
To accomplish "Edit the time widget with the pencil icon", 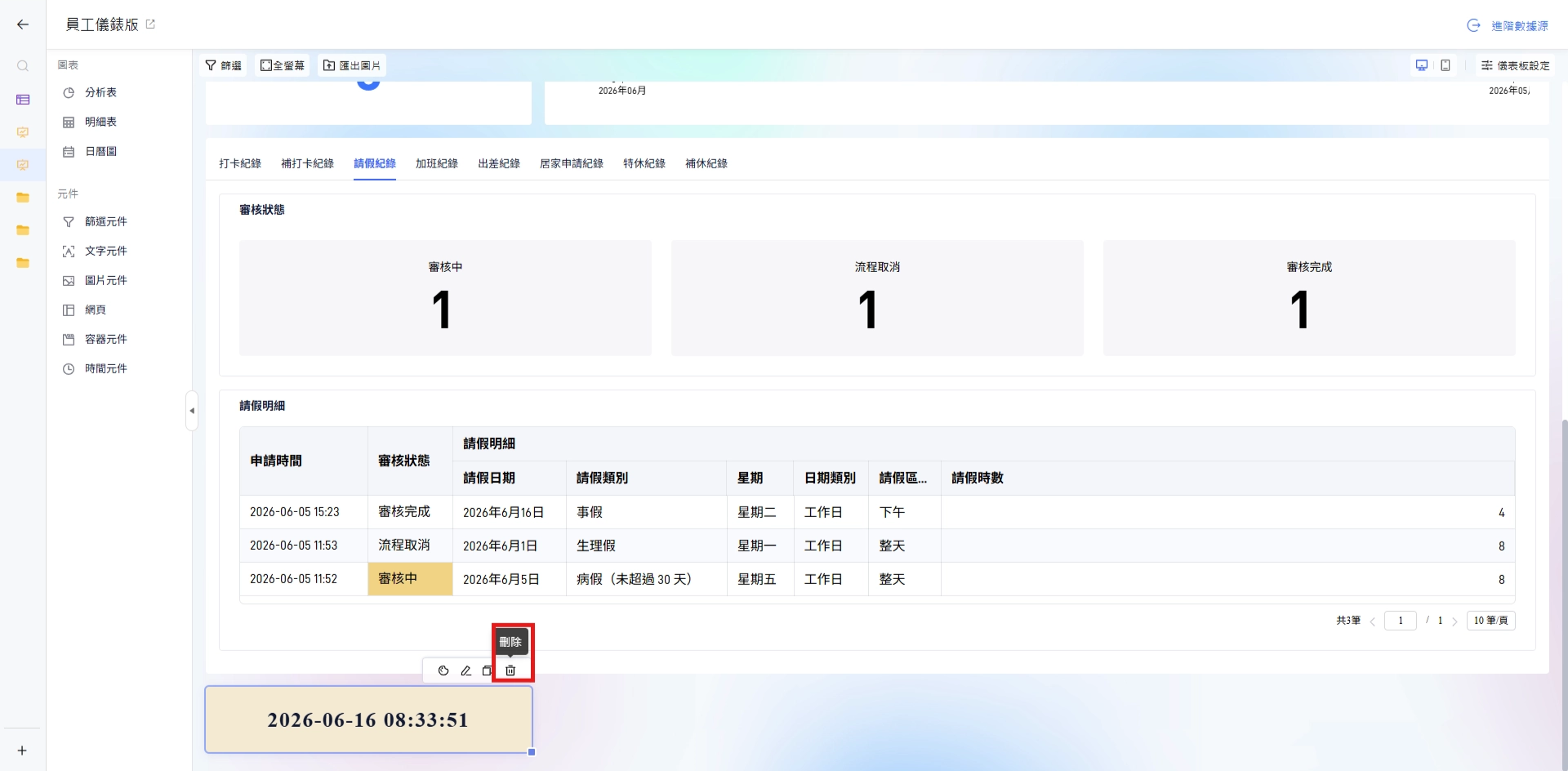I will pyautogui.click(x=465, y=671).
